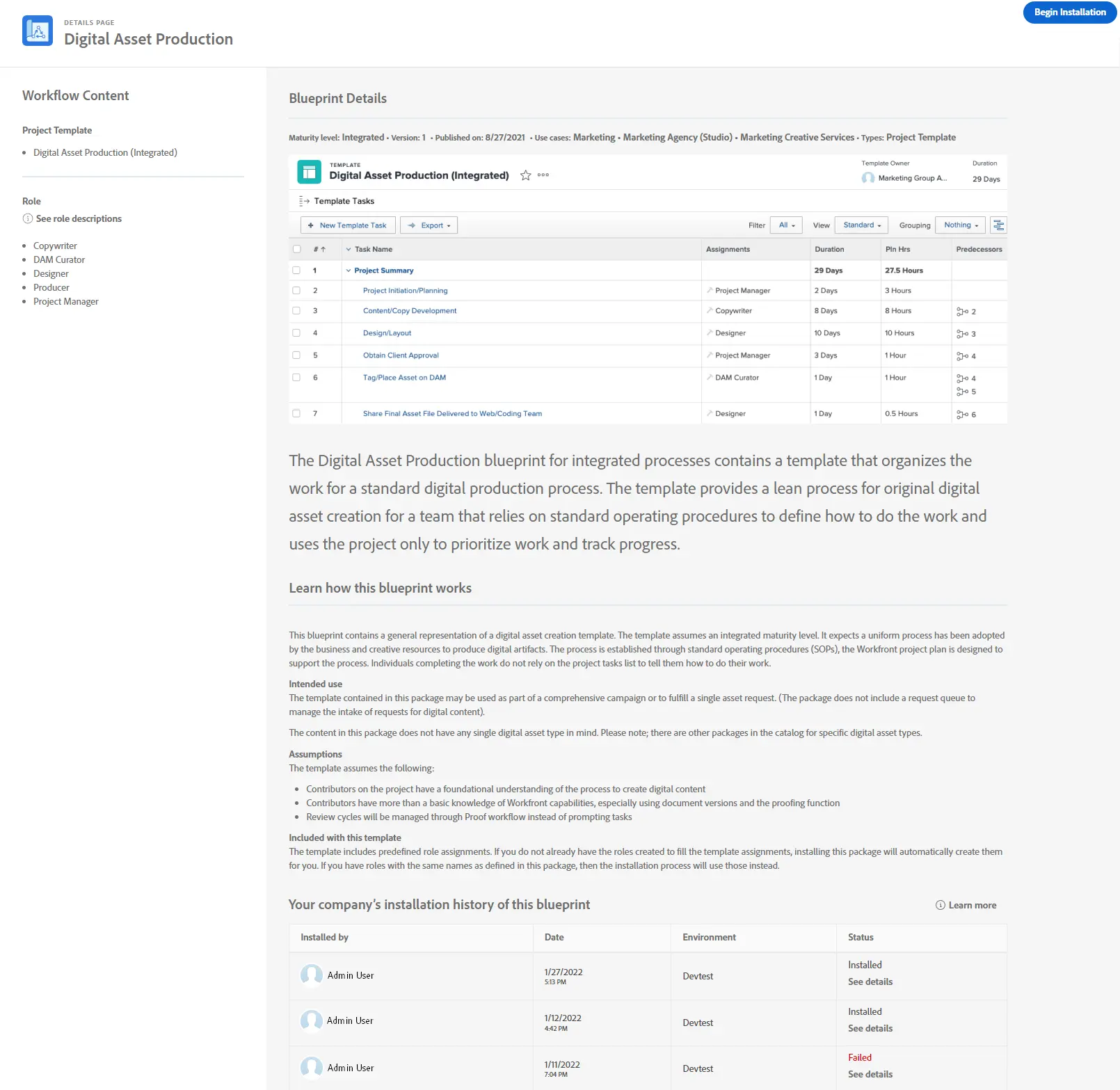See details for the Failed installation
This screenshot has height=1090, width=1120.
(x=870, y=1074)
